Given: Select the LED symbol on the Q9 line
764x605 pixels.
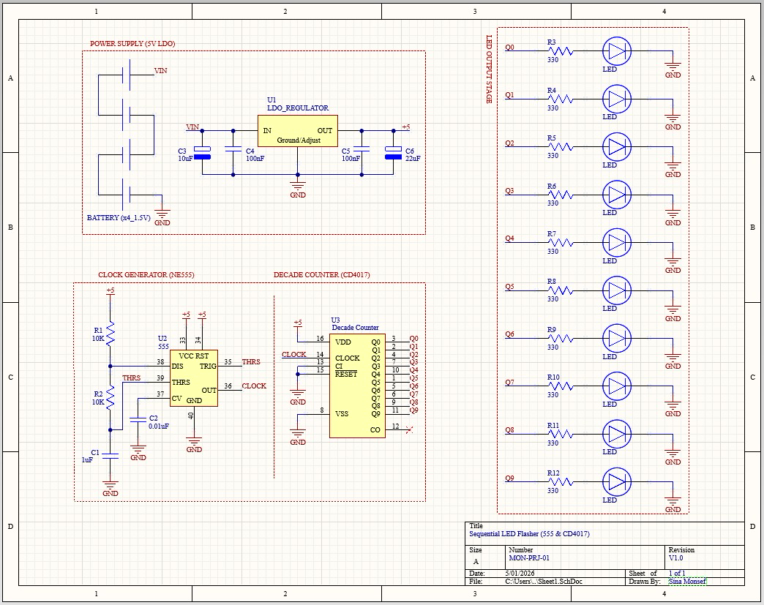Looking at the screenshot, I should coord(617,482).
